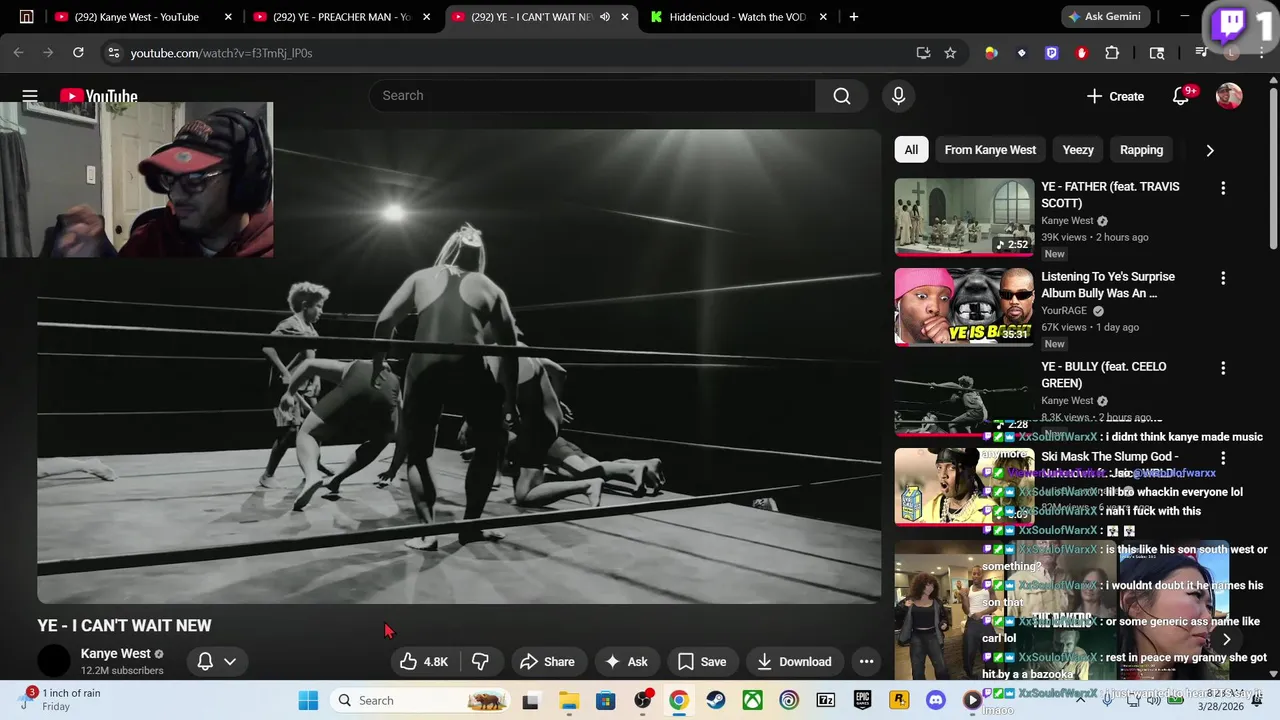Select the Rapping filter chip
This screenshot has height=720, width=1280.
(1141, 150)
